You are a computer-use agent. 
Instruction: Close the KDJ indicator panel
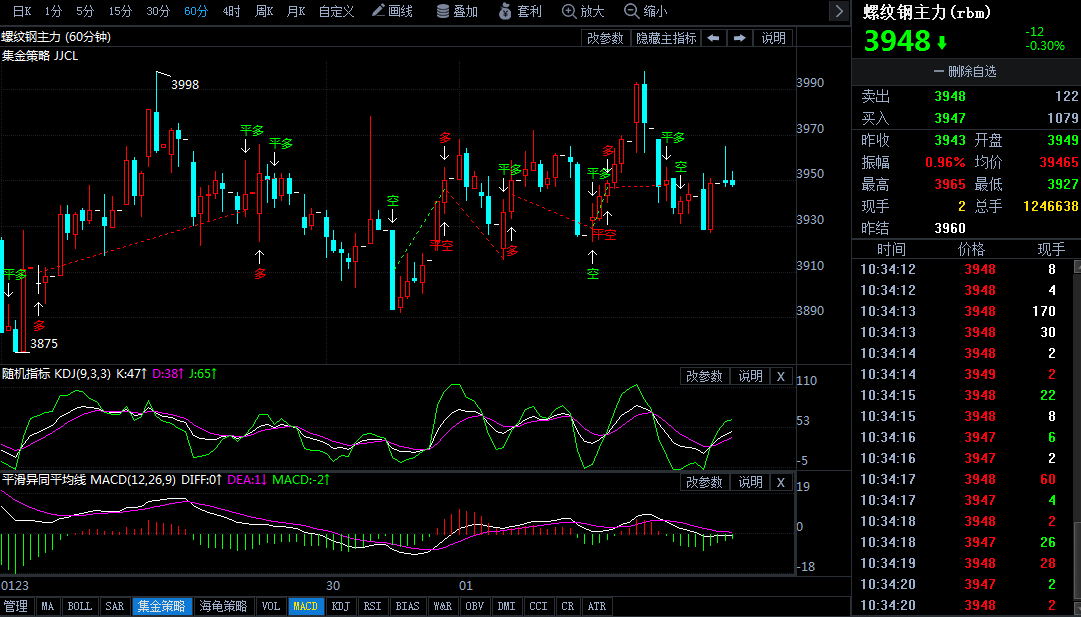[x=781, y=375]
